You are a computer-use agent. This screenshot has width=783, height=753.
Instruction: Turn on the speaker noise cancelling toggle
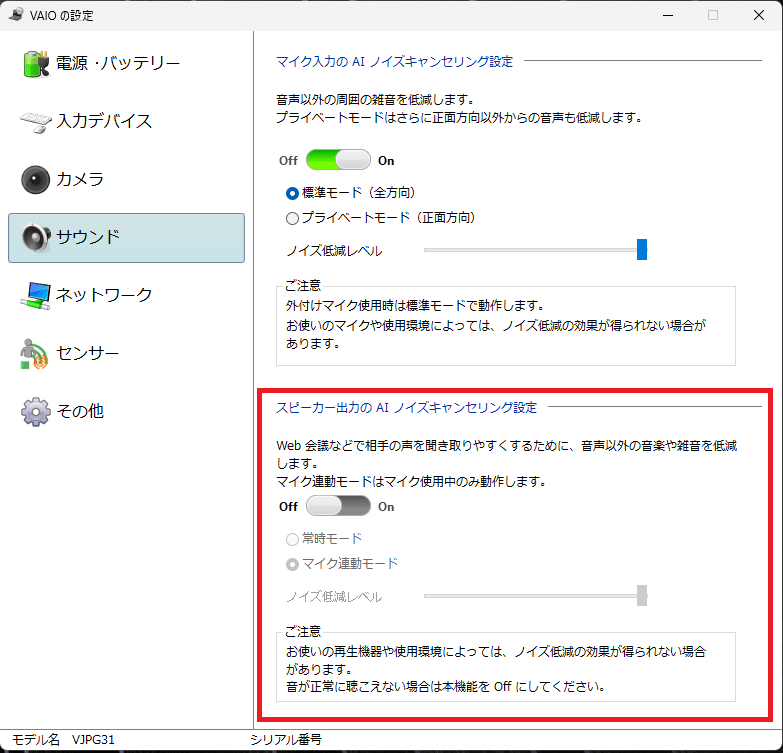[338, 506]
